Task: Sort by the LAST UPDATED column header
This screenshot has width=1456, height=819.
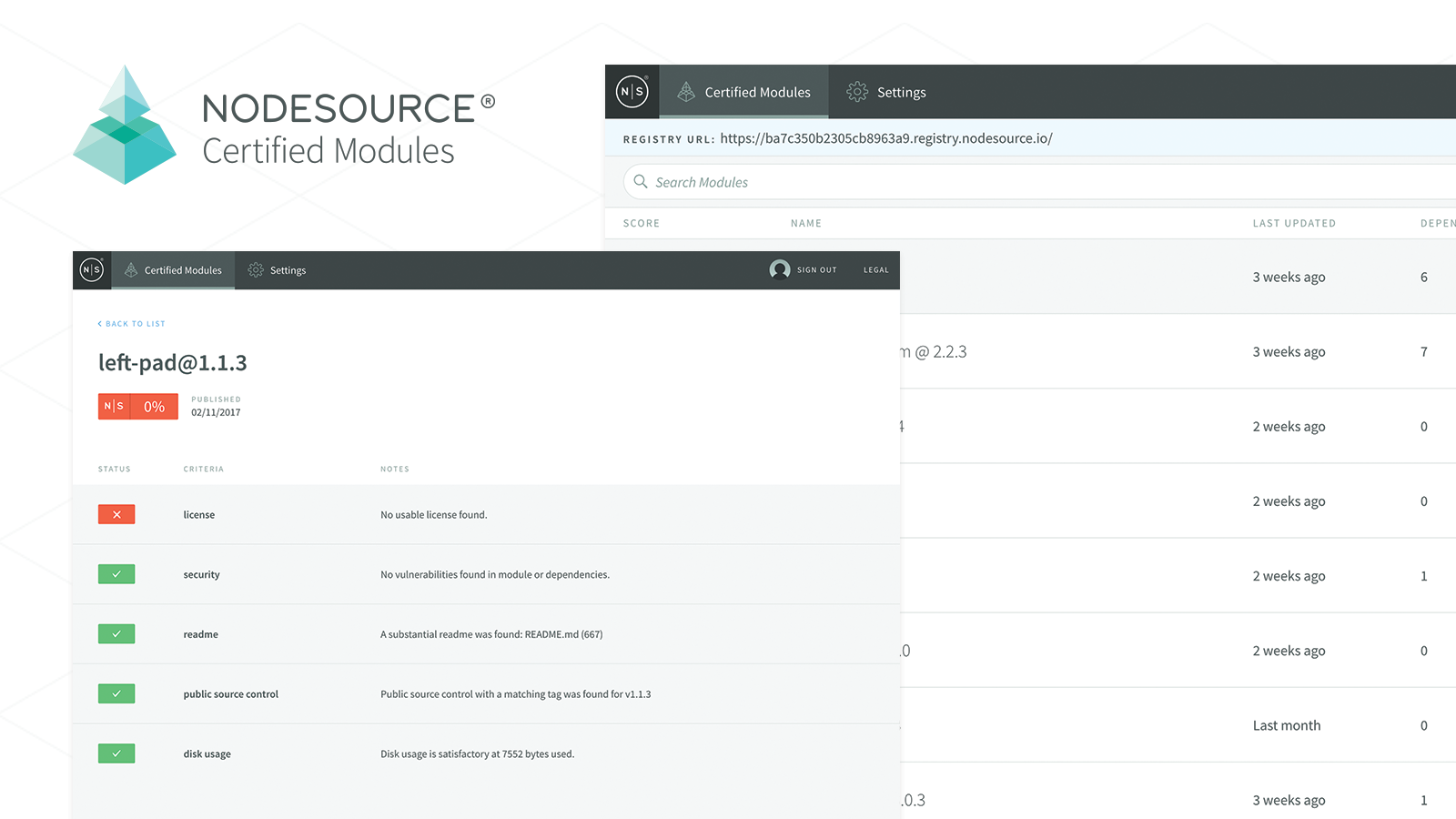Action: pos(1294,223)
